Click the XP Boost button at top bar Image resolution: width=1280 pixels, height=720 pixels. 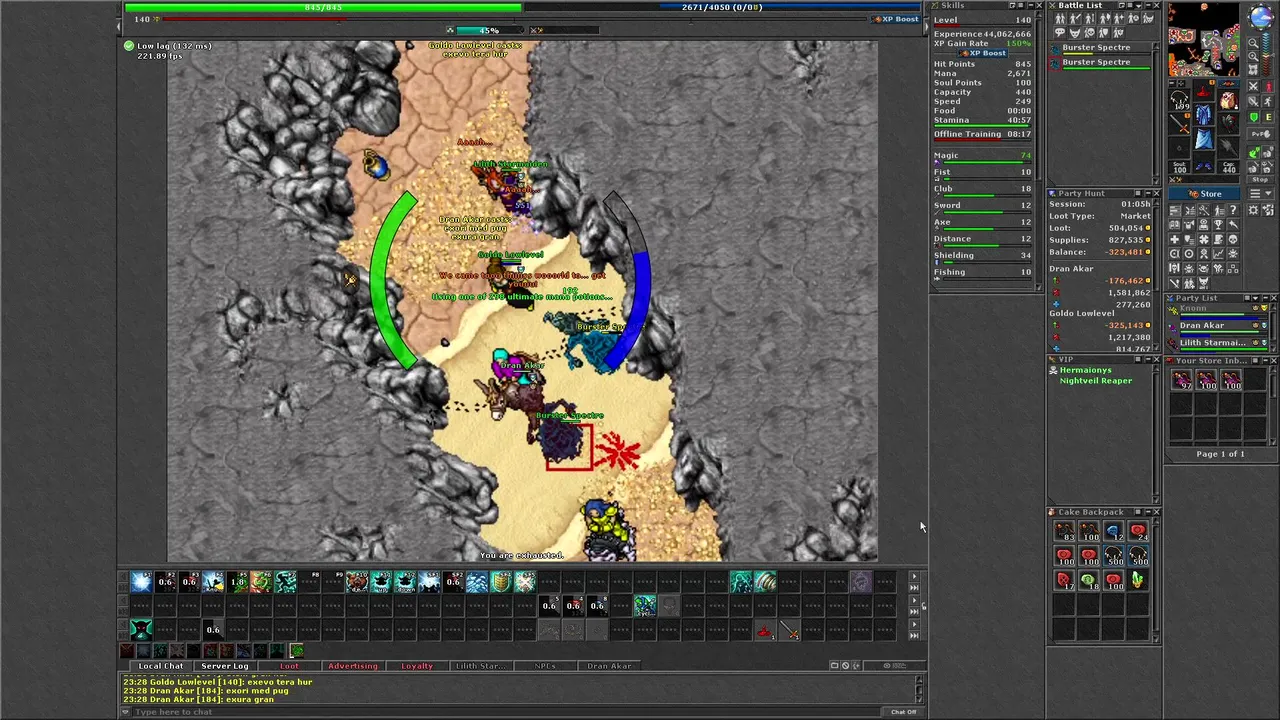tap(896, 19)
